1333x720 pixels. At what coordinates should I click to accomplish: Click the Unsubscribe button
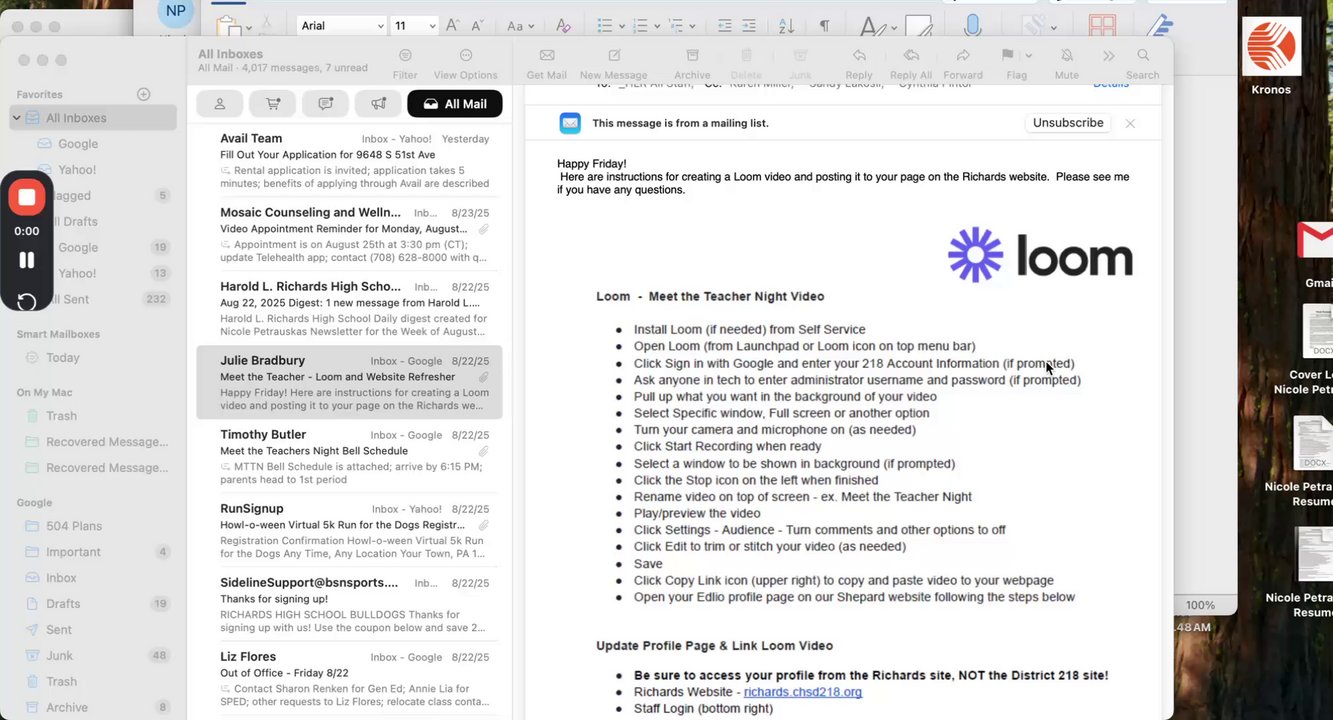1068,123
